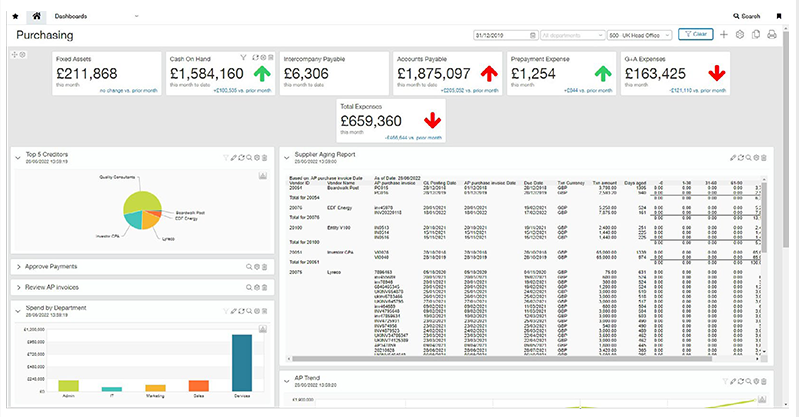Click the orange Lyreco pie slice
This screenshot has width=799, height=417.
tap(149, 220)
